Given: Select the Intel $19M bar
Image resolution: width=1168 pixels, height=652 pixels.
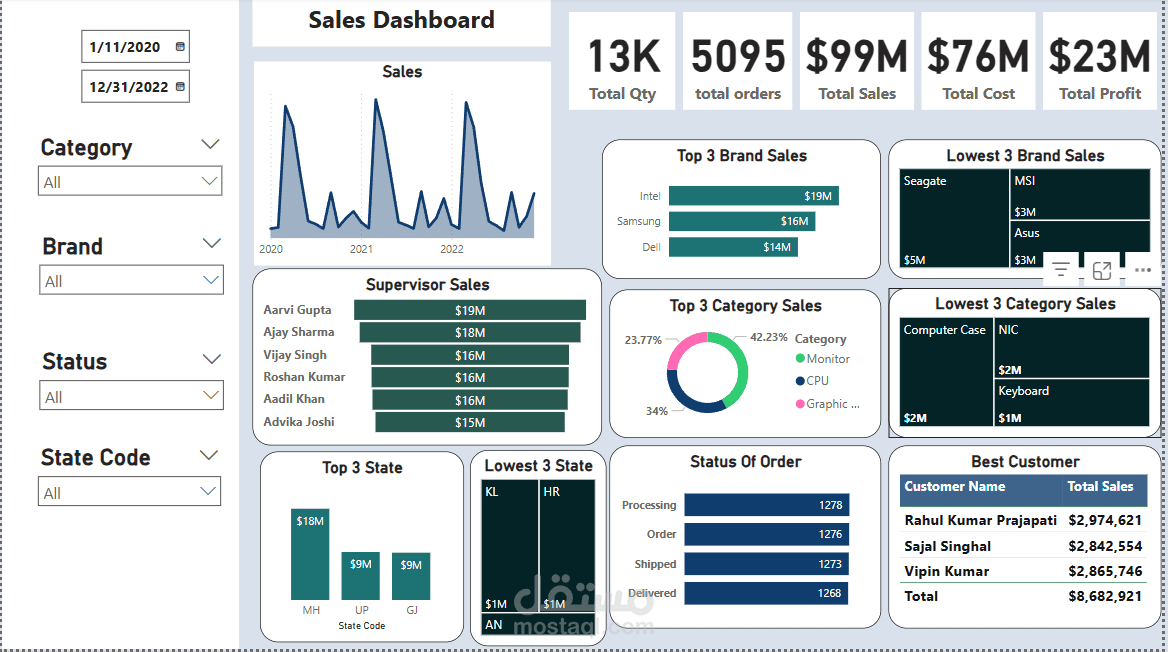Looking at the screenshot, I should 754,196.
